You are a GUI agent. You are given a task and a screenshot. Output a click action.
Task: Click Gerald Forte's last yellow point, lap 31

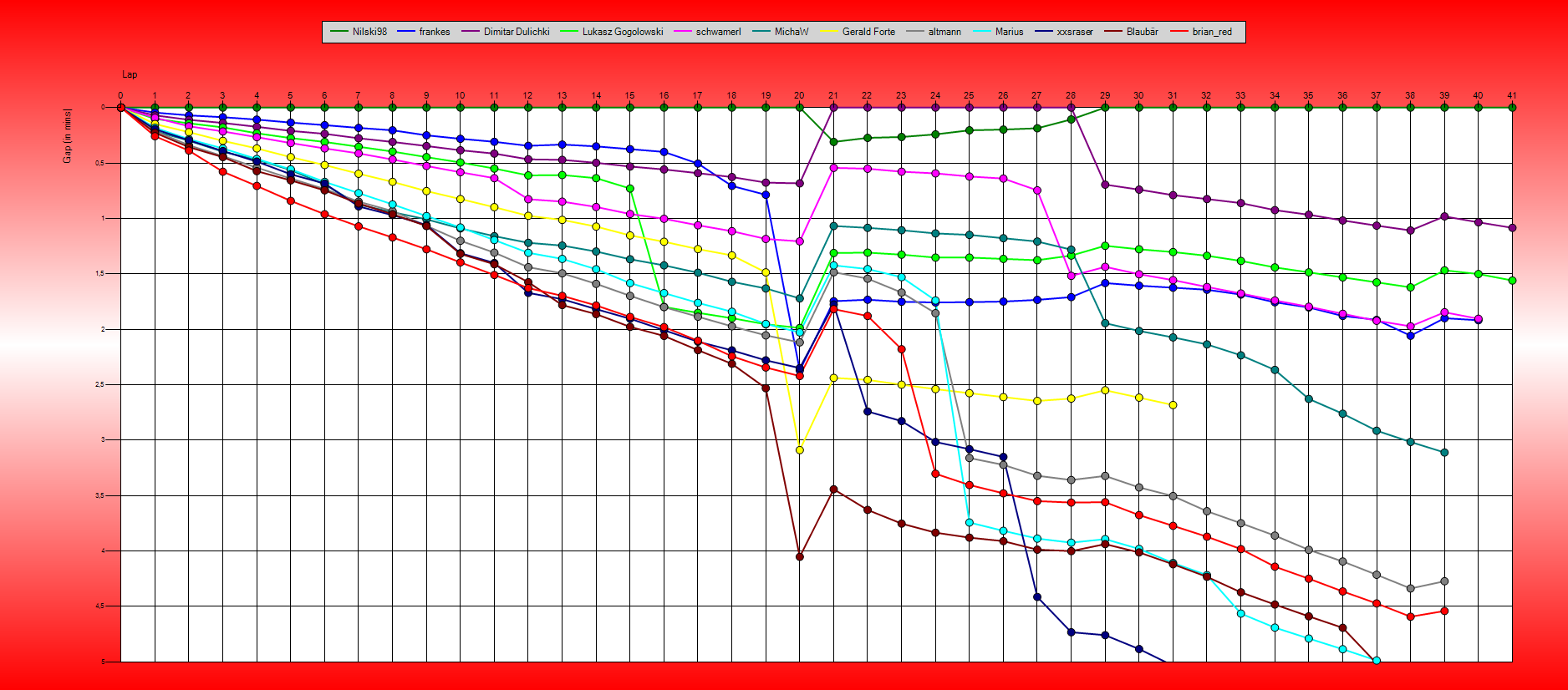tap(1173, 404)
